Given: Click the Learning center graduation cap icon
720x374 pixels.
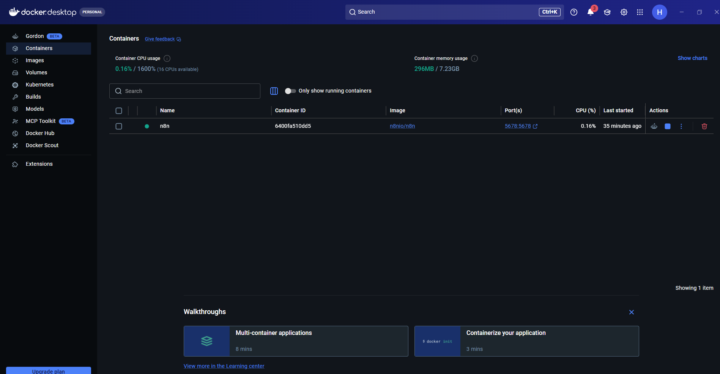Looking at the screenshot, I should (x=607, y=12).
